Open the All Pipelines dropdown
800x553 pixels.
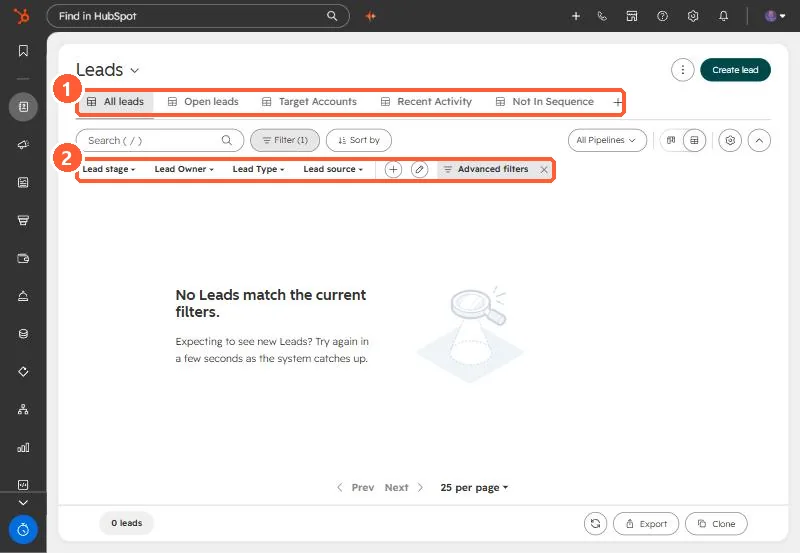tap(607, 140)
